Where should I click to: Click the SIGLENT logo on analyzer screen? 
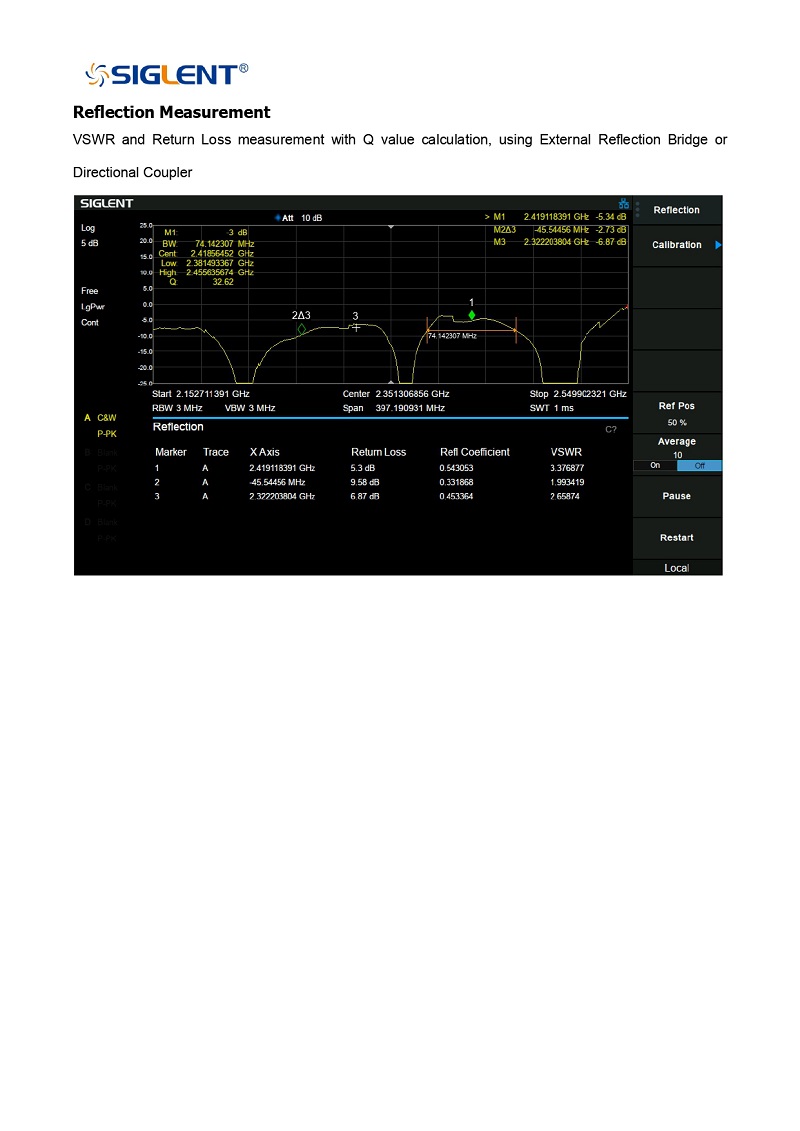pos(107,203)
